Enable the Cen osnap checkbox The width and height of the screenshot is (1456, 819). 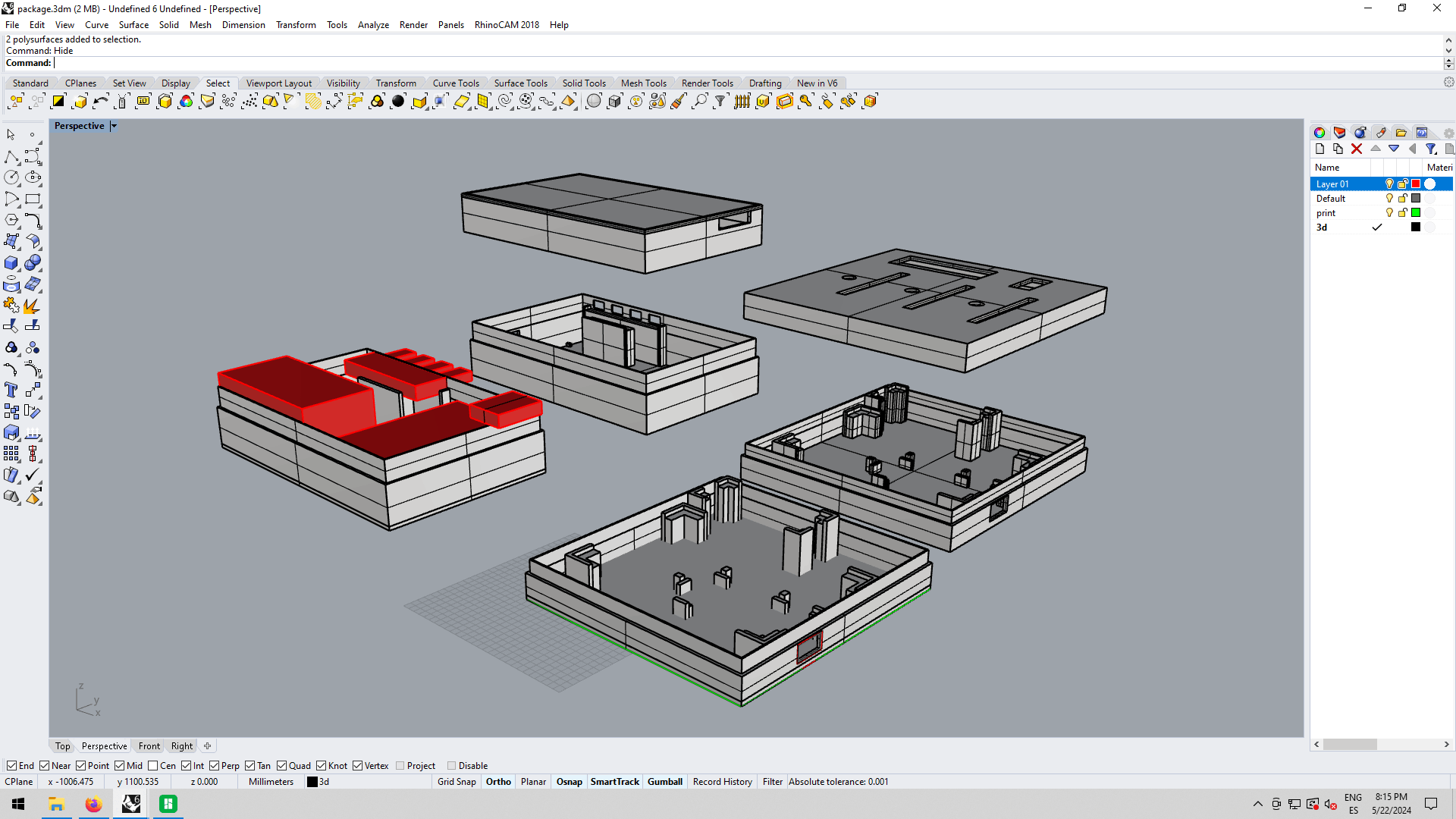tap(152, 766)
